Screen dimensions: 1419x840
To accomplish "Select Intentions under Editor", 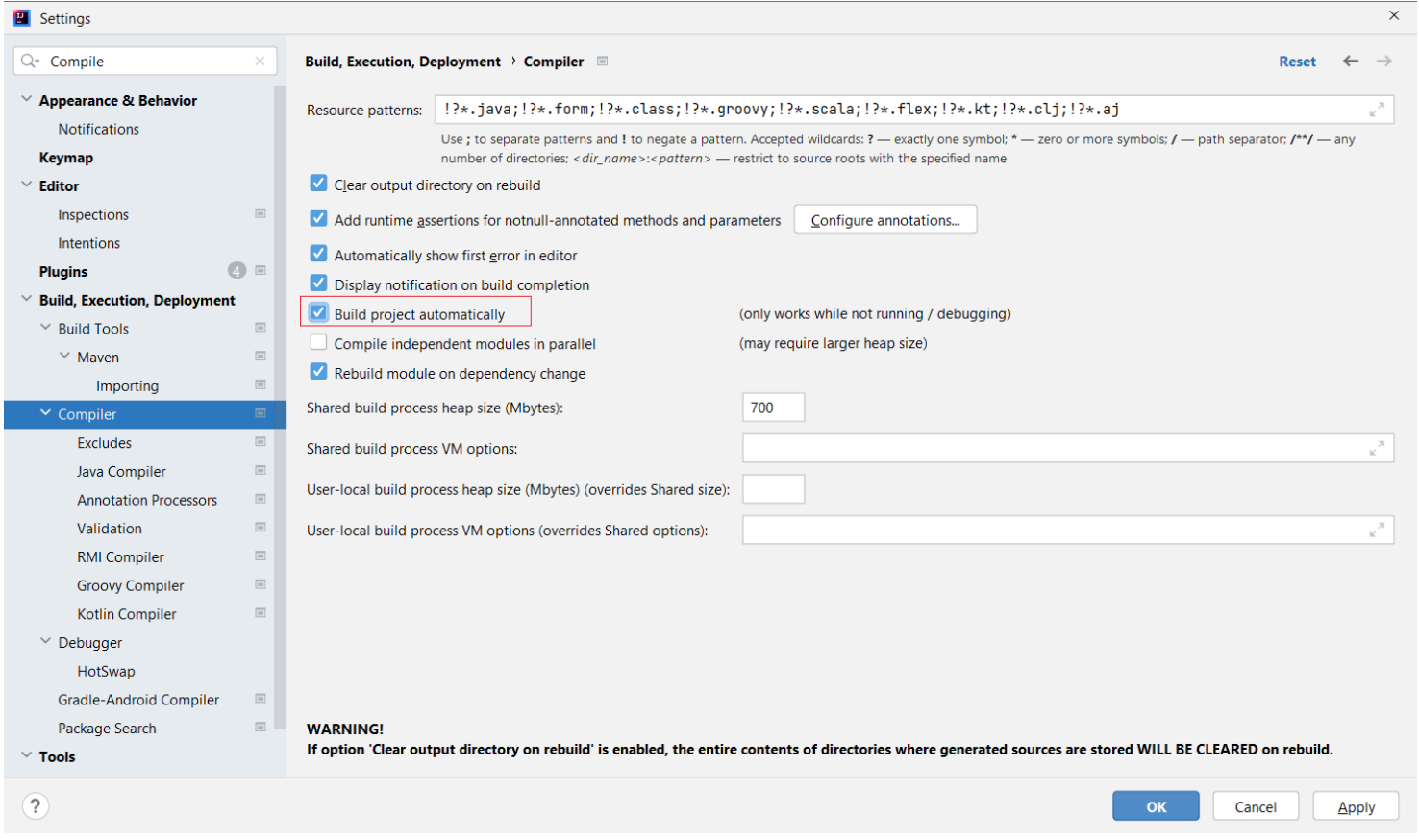I will pos(88,243).
